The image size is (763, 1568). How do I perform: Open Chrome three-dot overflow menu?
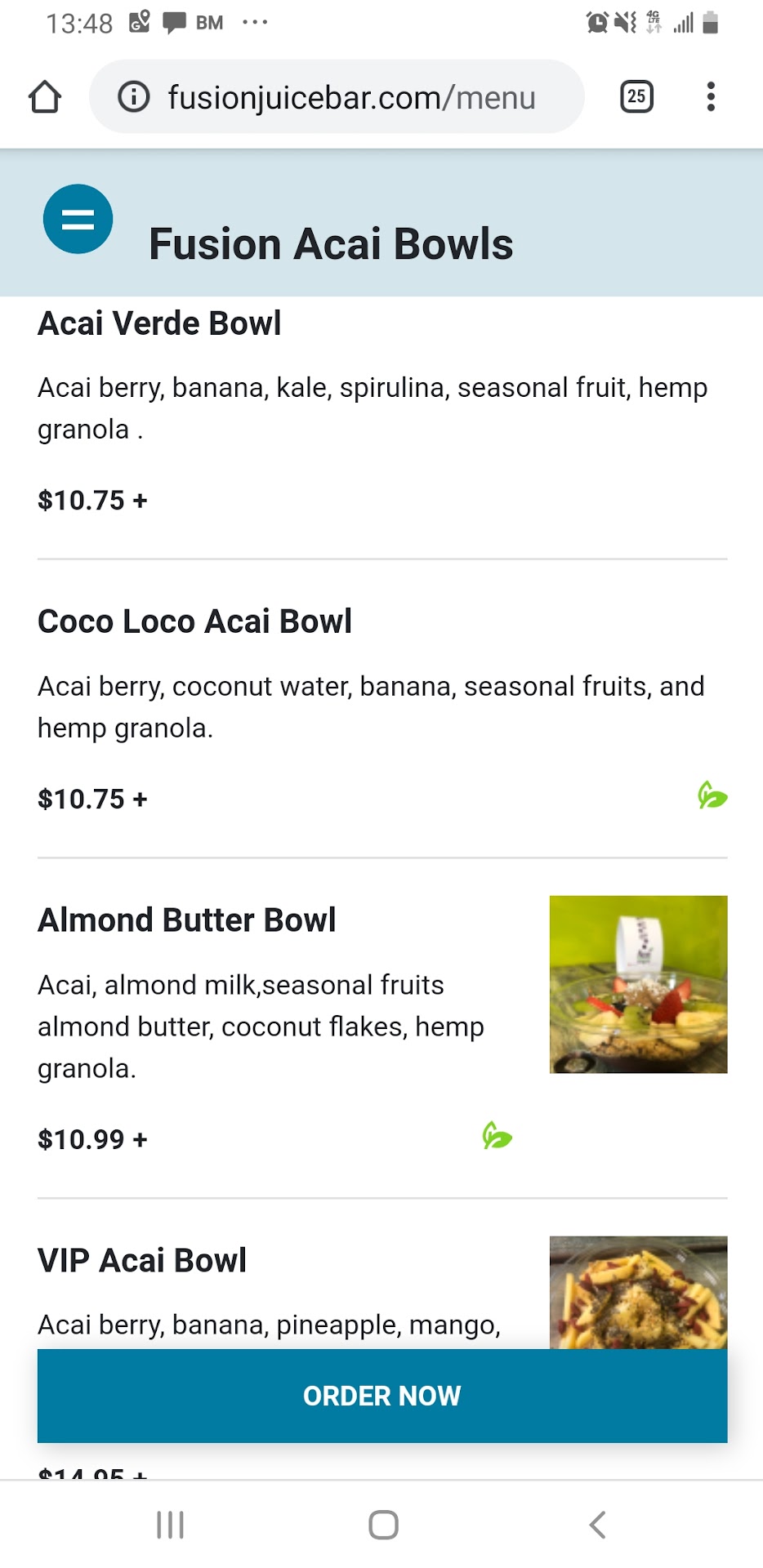[x=711, y=96]
